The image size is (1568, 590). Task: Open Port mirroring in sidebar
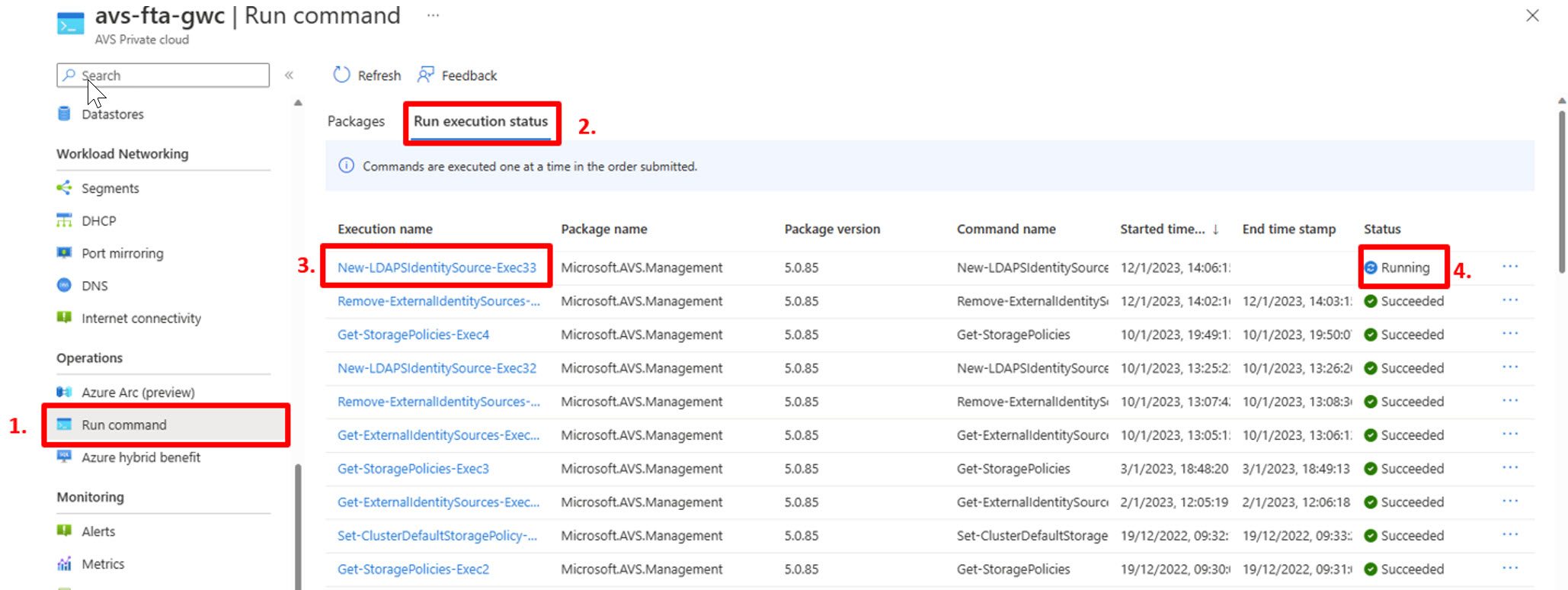123,253
